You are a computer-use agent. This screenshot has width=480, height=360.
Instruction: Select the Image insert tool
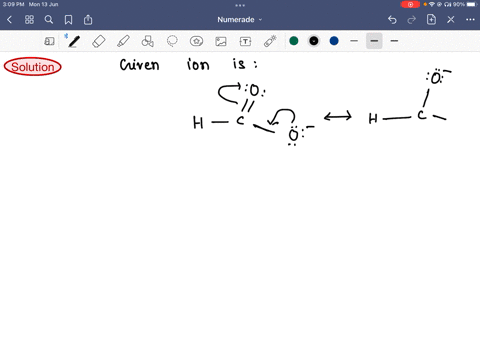[x=221, y=41]
